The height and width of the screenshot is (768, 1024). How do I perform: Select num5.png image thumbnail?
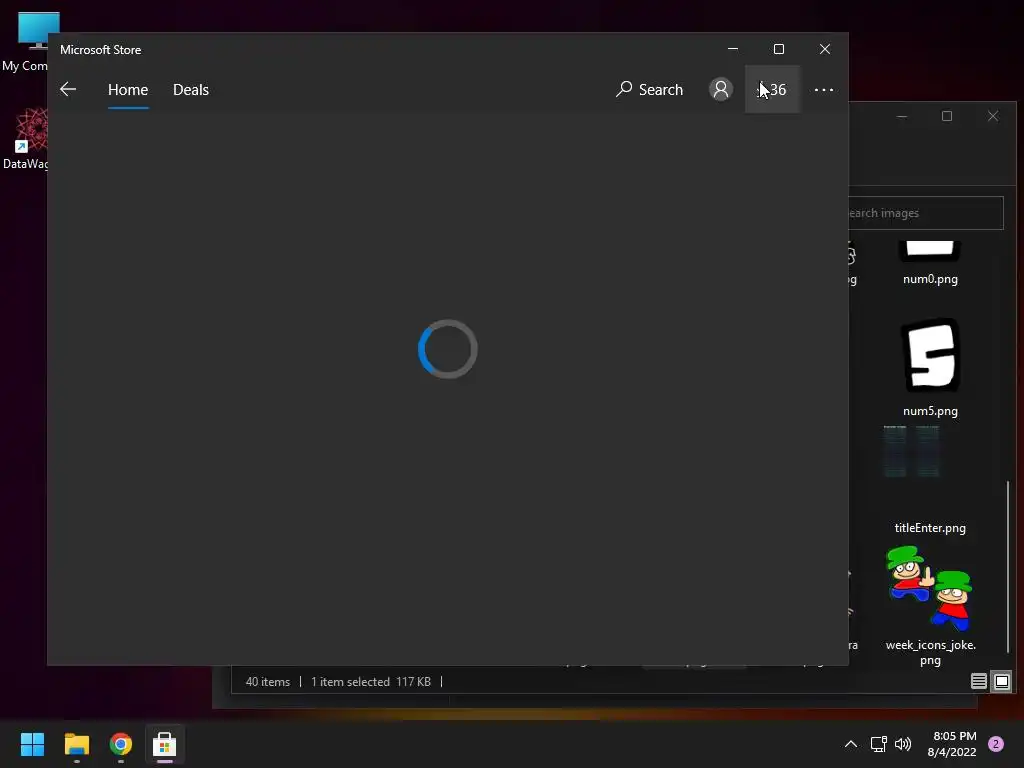930,355
